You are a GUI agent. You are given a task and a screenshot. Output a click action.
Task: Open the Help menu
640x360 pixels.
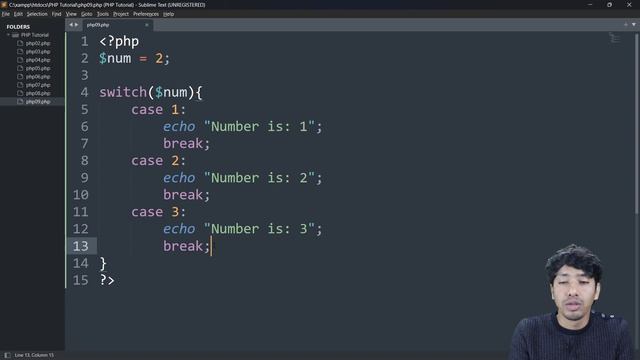tap(169, 14)
